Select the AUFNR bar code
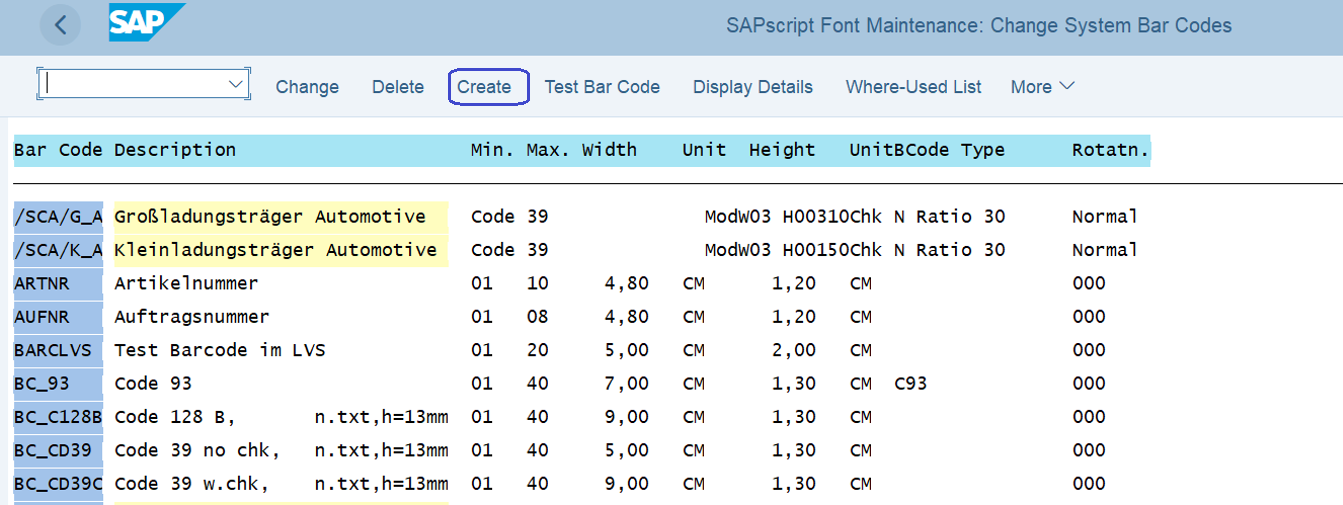Screen dimensions: 1343x505 pos(58,317)
